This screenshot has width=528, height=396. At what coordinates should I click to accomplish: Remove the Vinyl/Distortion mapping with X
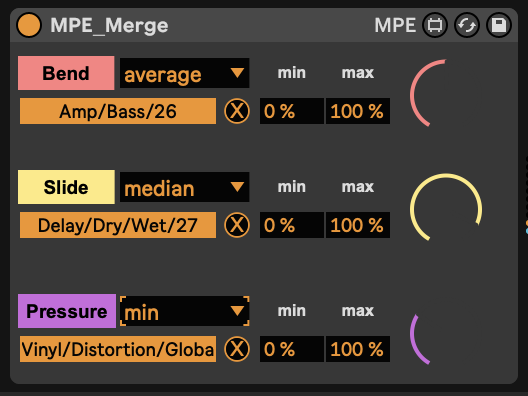[237, 349]
